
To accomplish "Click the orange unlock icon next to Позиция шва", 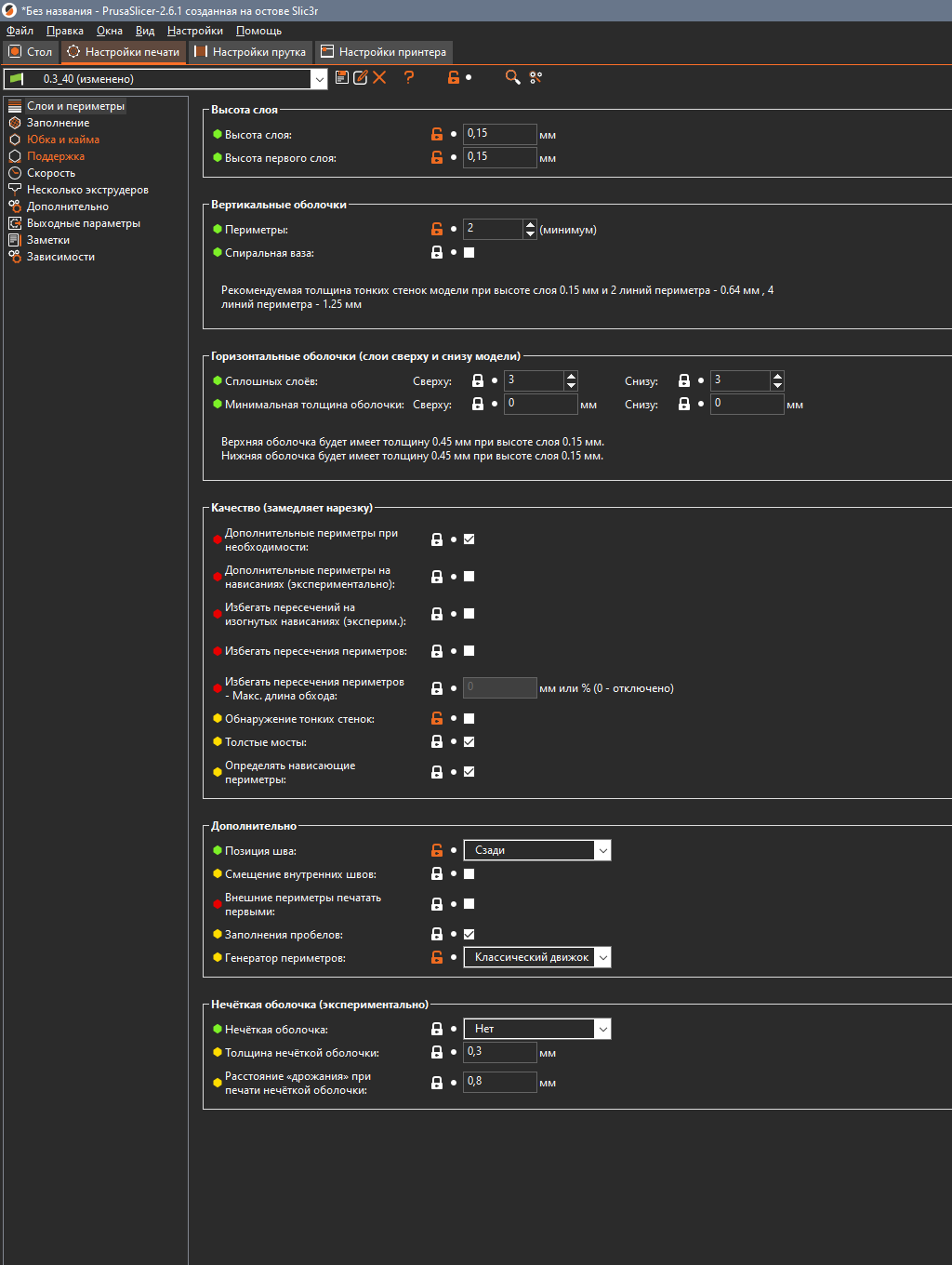I will tap(437, 850).
